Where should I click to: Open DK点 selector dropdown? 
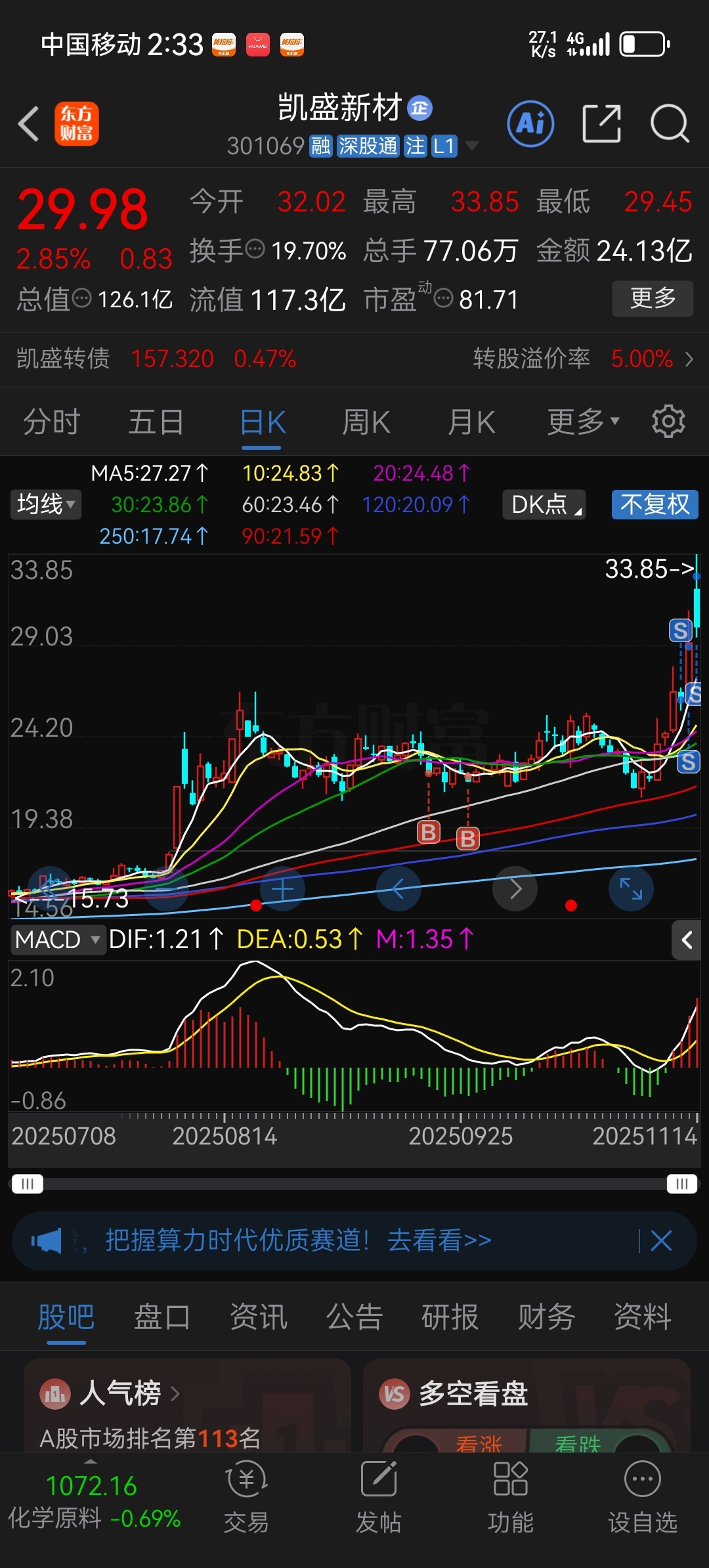(544, 504)
